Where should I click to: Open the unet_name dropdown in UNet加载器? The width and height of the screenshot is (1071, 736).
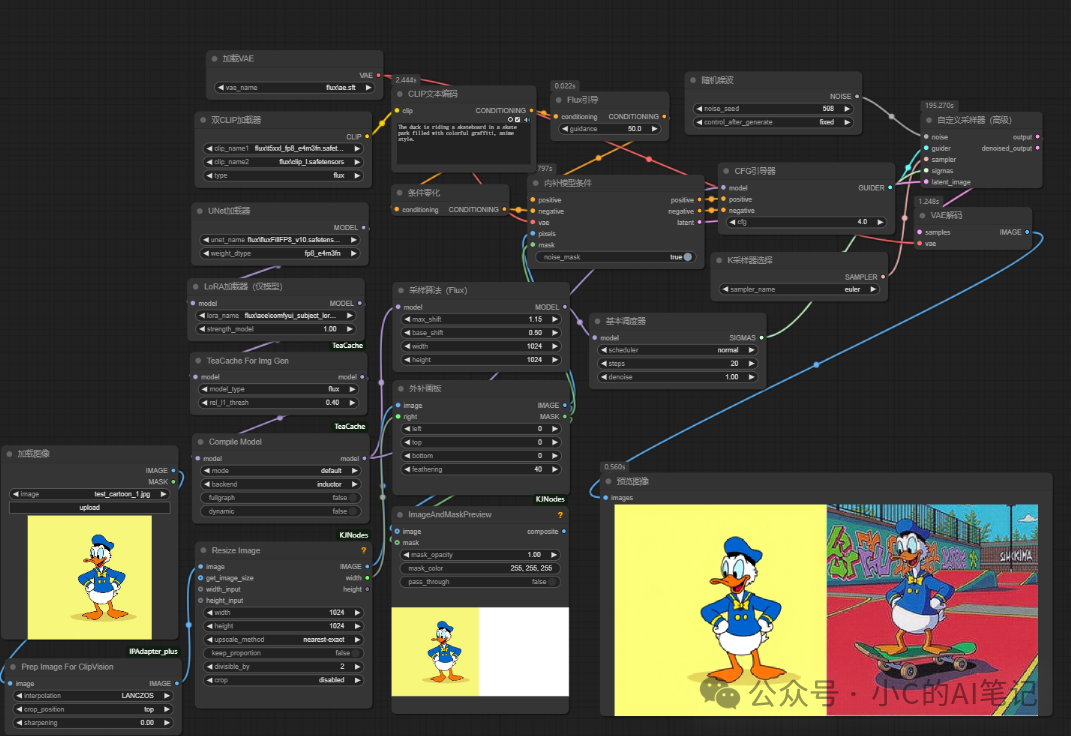point(280,240)
